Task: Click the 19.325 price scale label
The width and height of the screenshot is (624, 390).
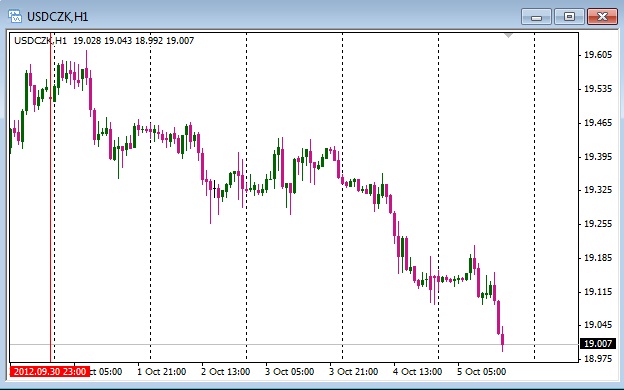Action: [x=598, y=190]
